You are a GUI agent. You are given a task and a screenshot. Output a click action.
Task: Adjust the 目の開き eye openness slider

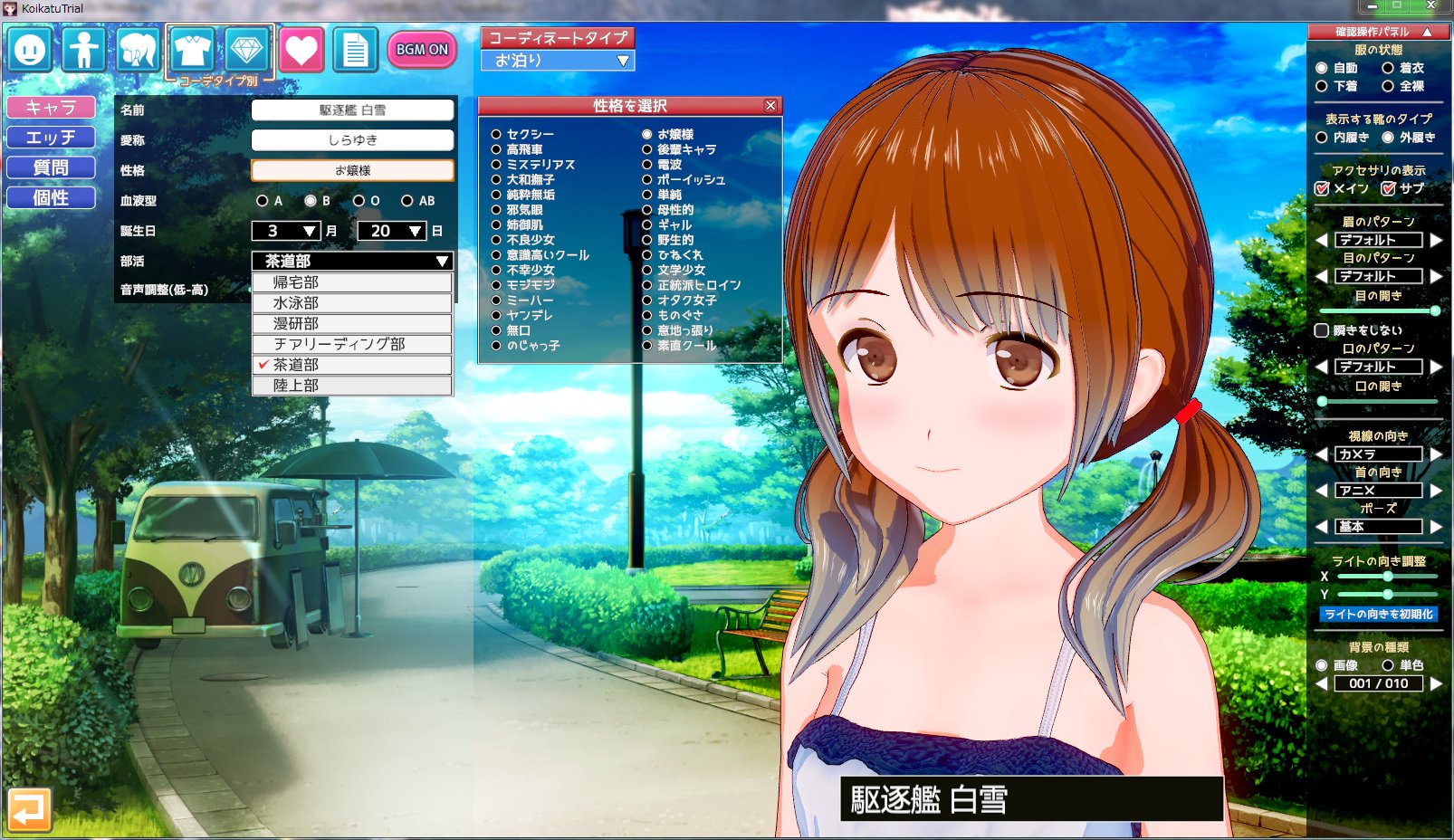click(1379, 311)
